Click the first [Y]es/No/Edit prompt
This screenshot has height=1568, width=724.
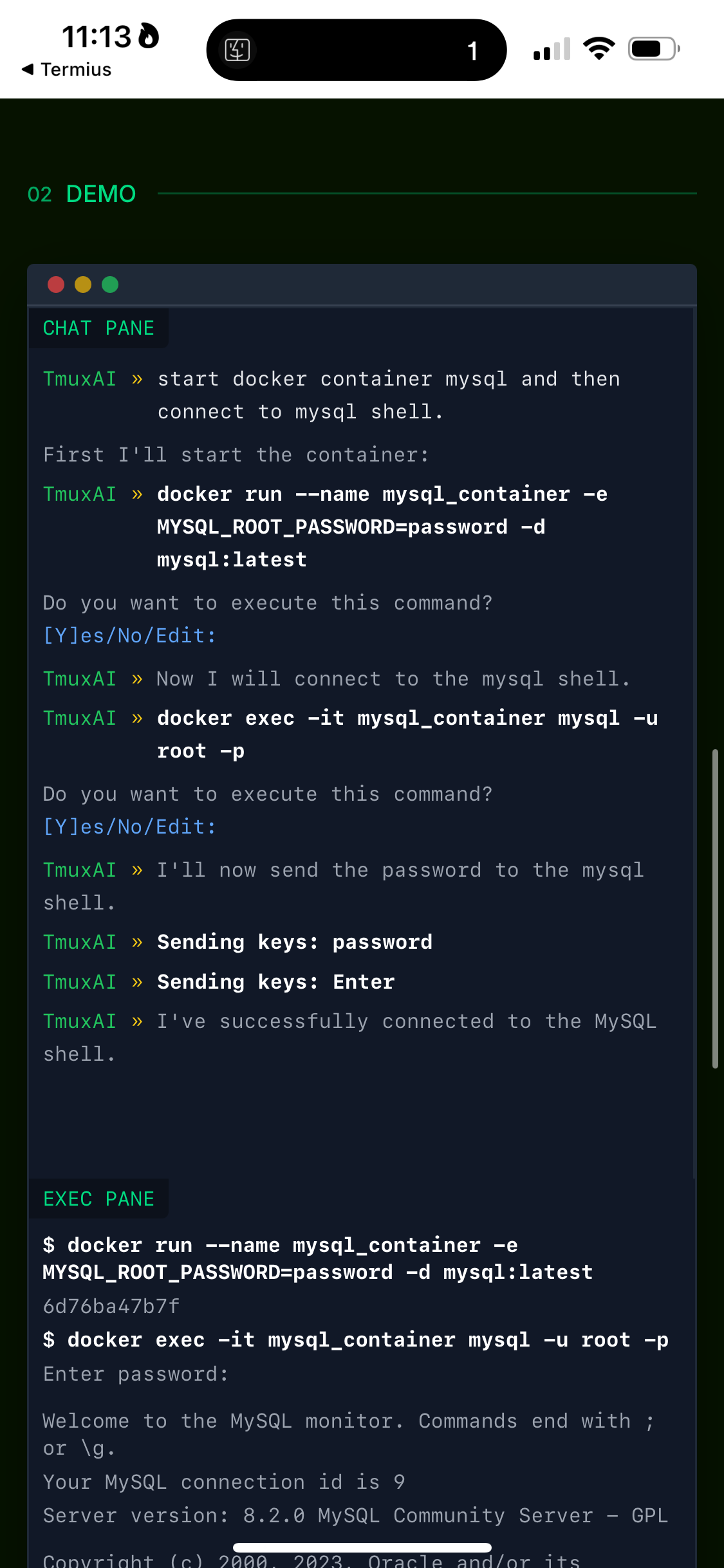coord(129,636)
